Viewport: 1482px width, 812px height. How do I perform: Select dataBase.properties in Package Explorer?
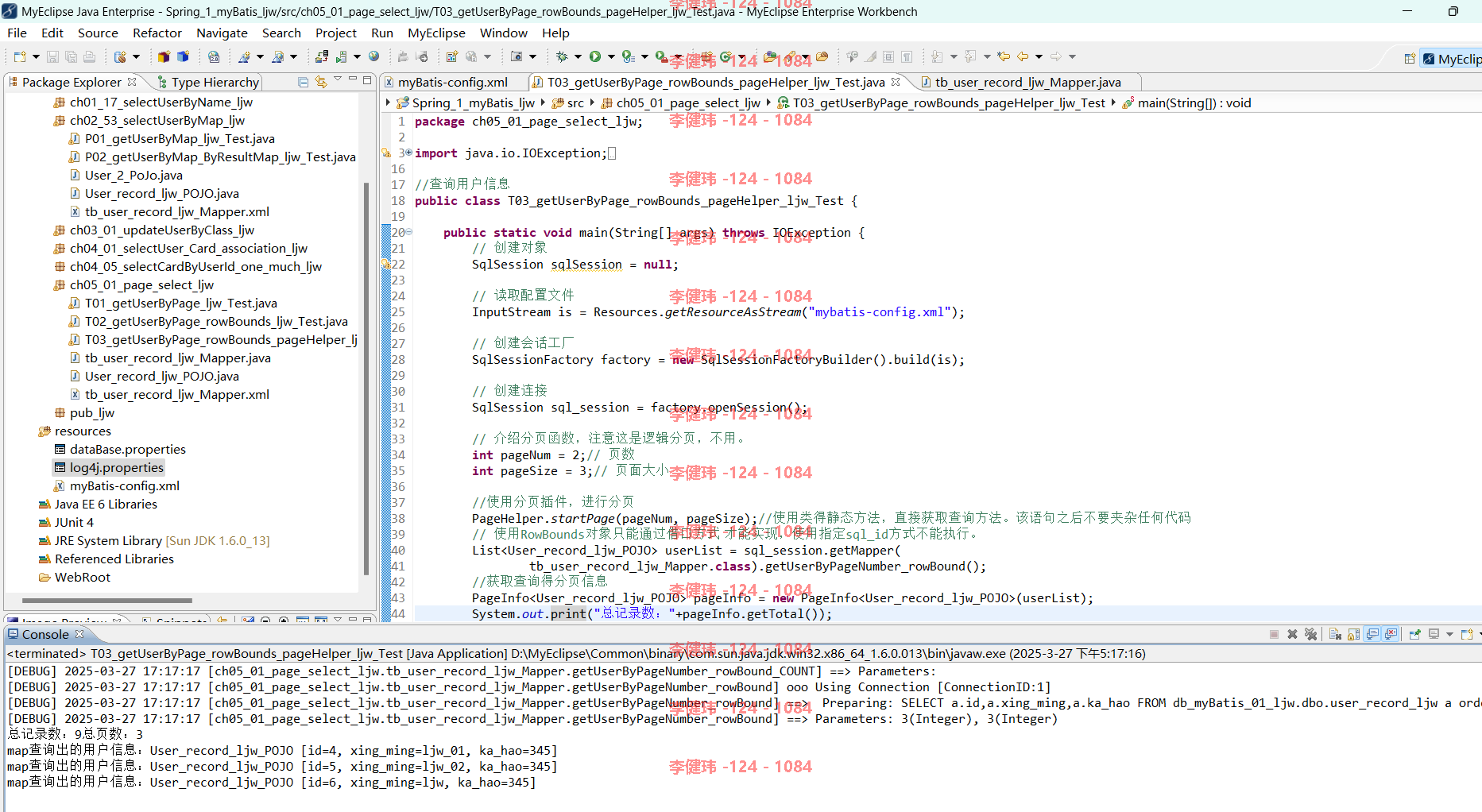coord(127,449)
